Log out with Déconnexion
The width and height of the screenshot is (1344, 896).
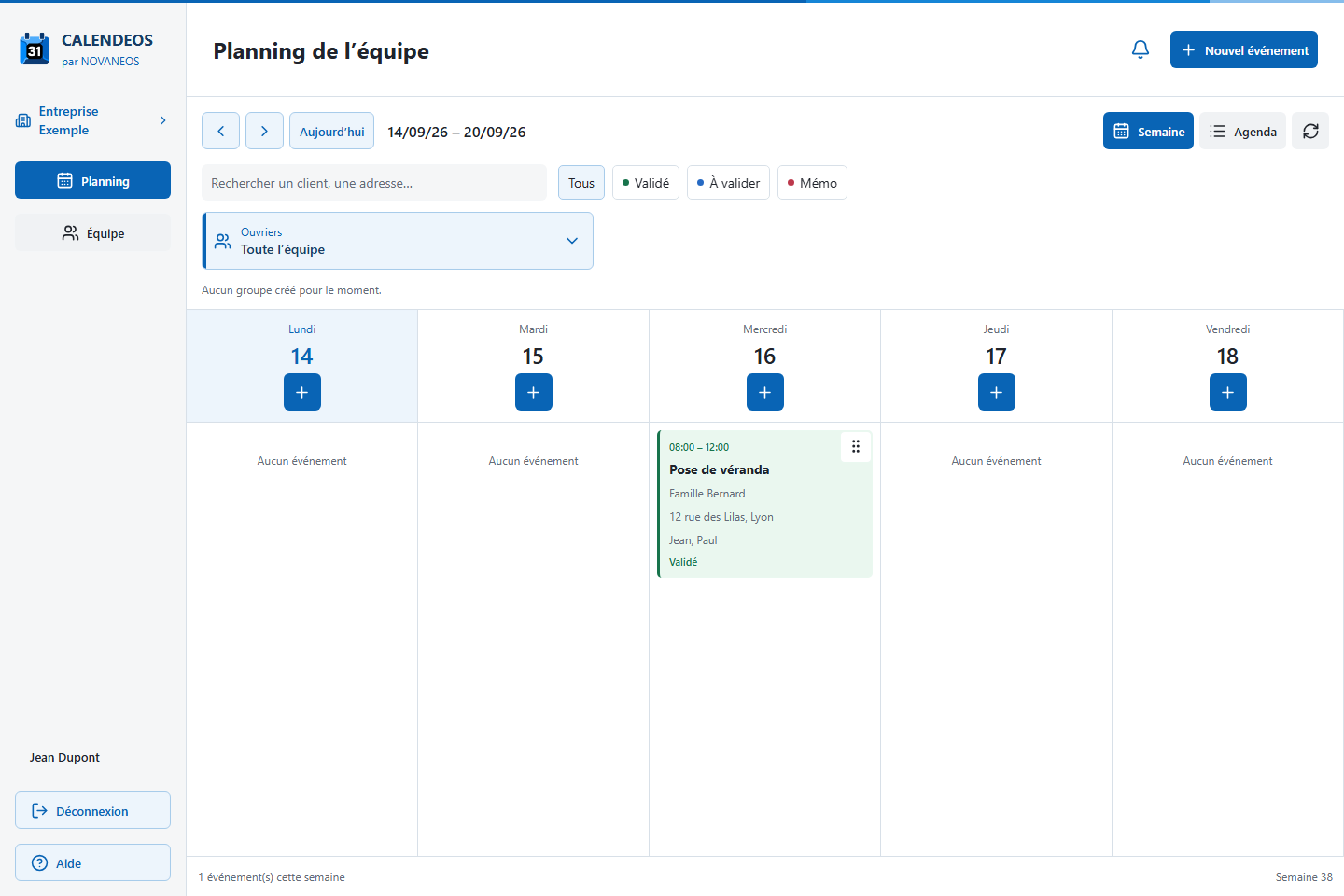(92, 810)
